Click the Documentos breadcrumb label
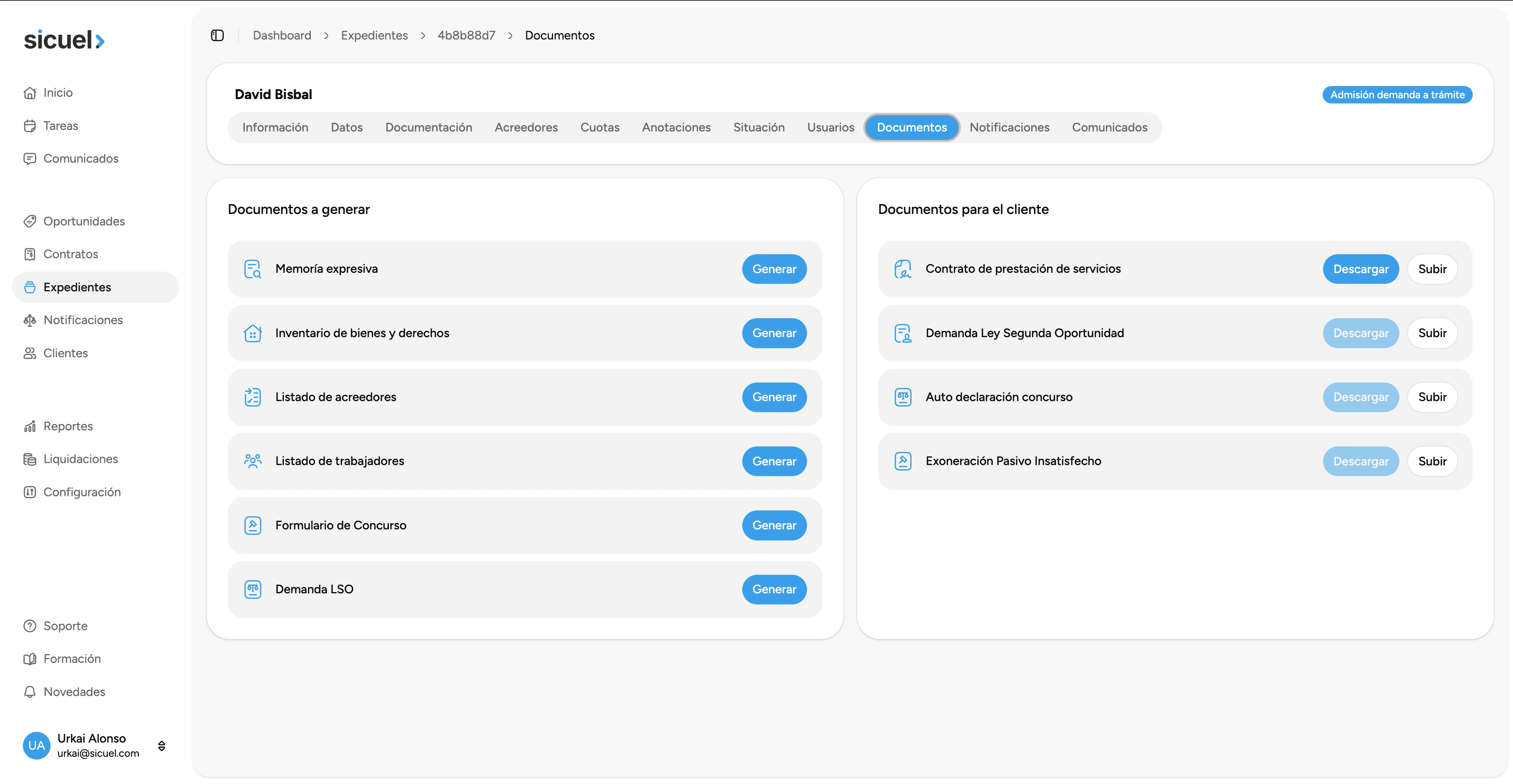 point(560,35)
